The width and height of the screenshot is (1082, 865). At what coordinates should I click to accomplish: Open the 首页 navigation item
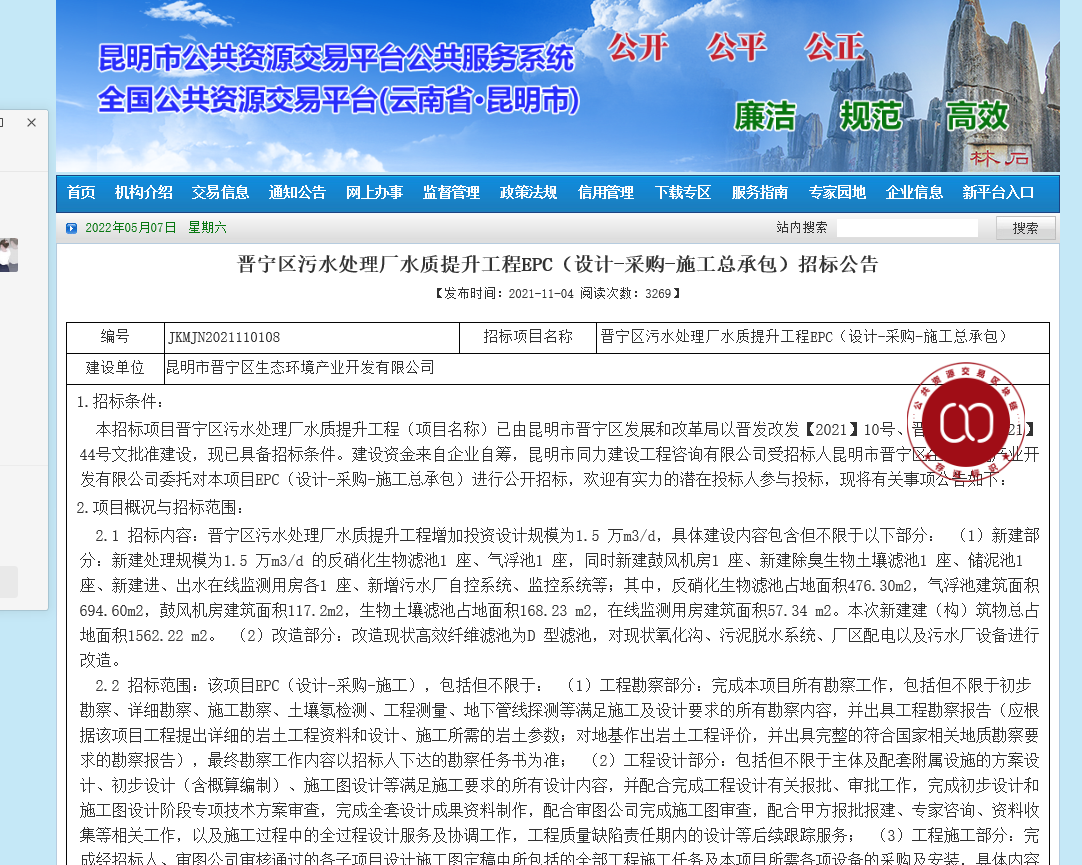click(x=81, y=192)
